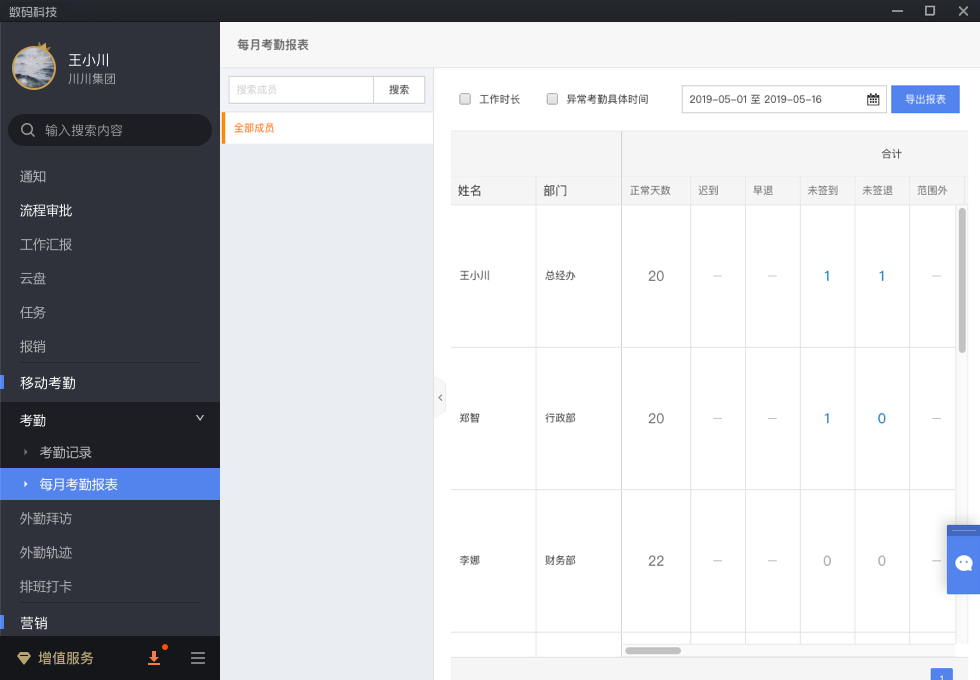Image resolution: width=980 pixels, height=680 pixels.
Task: Open the 增值服务 link
Action: pos(66,658)
